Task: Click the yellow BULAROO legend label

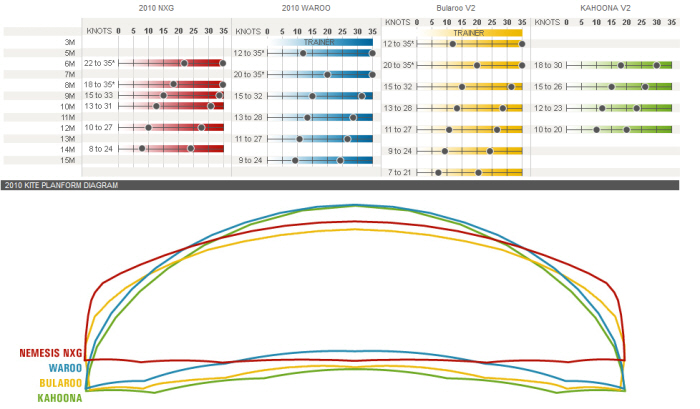Action: 61,383
